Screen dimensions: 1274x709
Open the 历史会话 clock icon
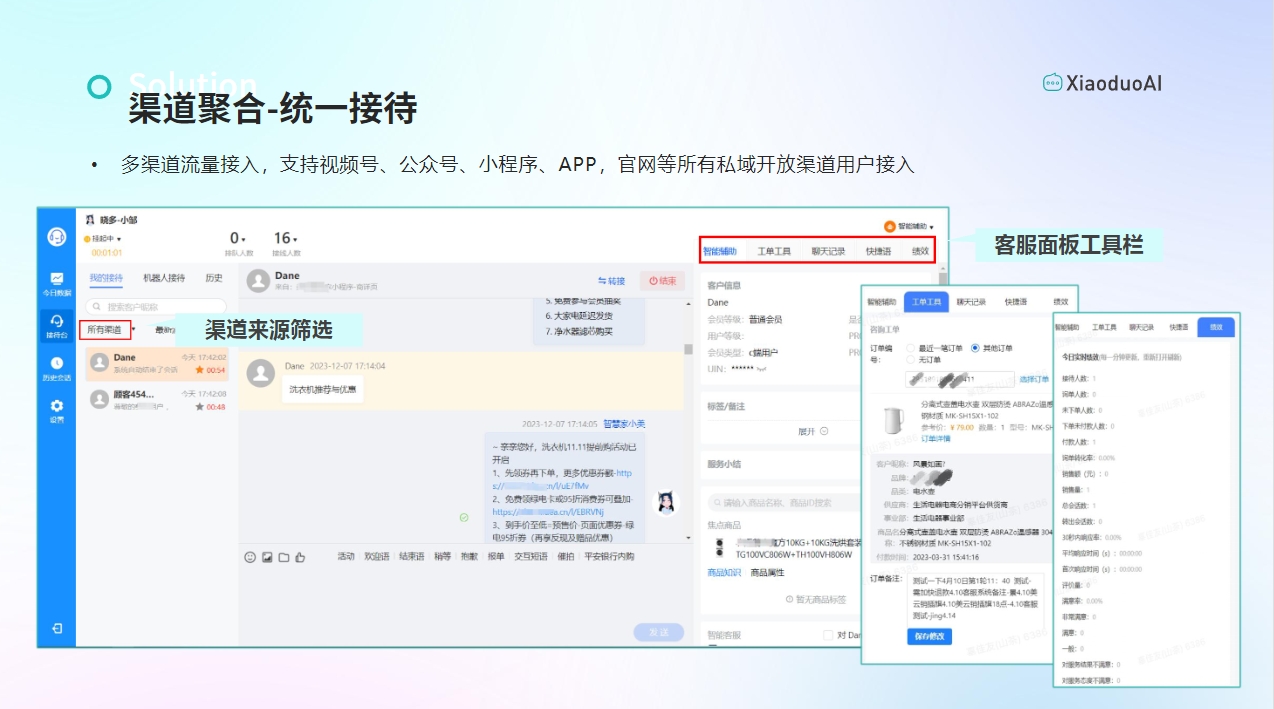pyautogui.click(x=57, y=363)
